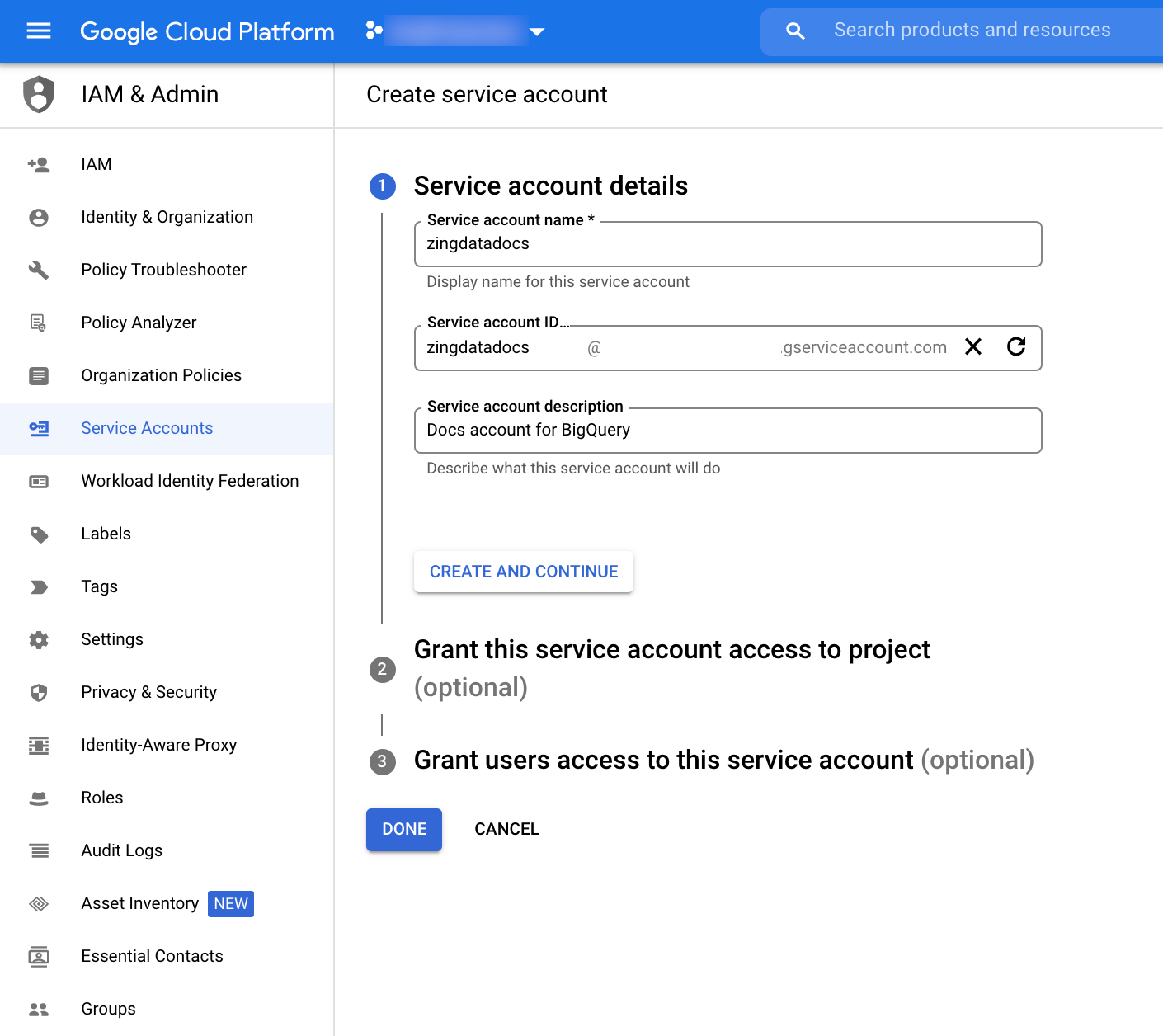Screen dimensions: 1163x1036
Task: Open Settings in sidebar
Action: [x=167, y=640]
